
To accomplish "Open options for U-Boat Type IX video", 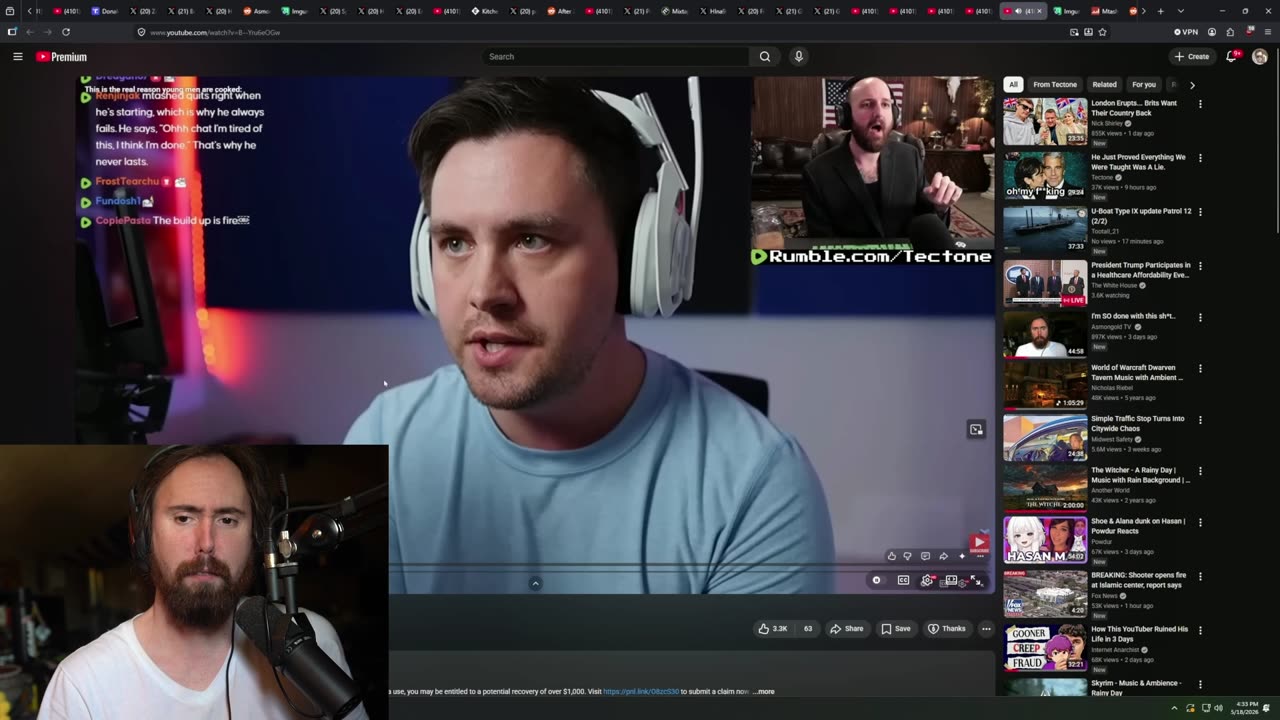I will tap(1200, 212).
